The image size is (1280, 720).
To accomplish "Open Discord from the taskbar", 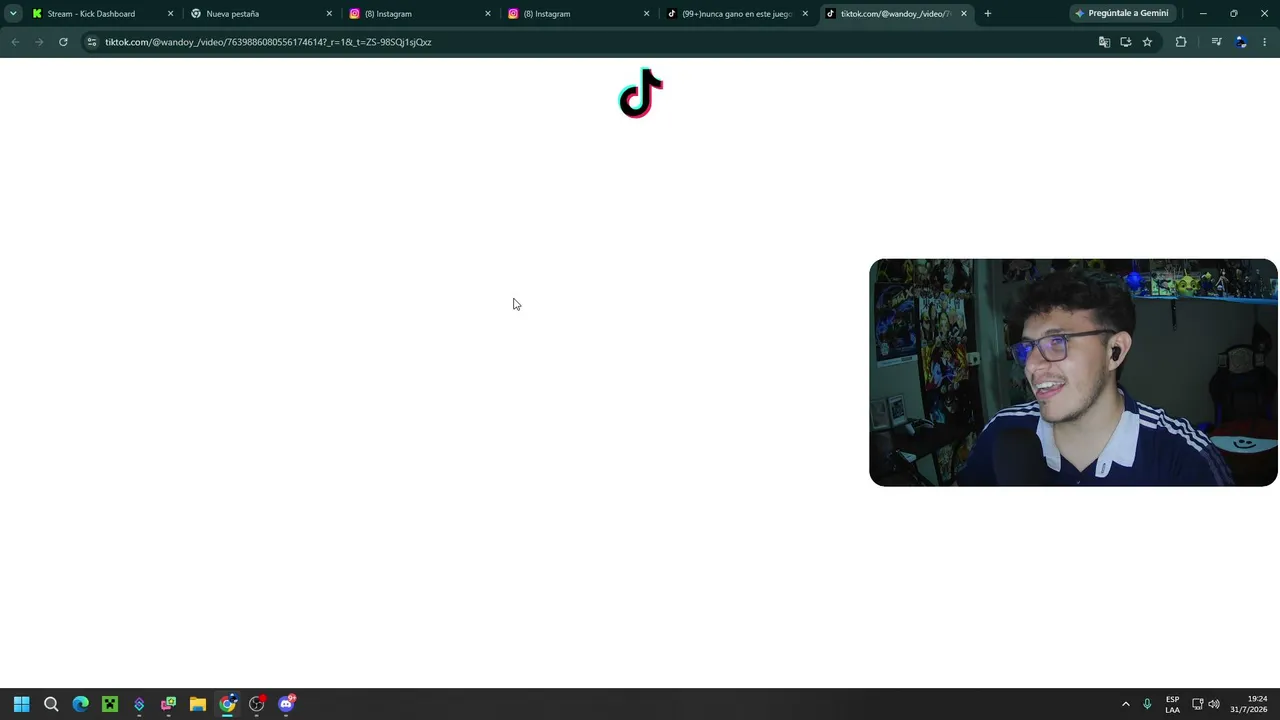I will tap(287, 704).
